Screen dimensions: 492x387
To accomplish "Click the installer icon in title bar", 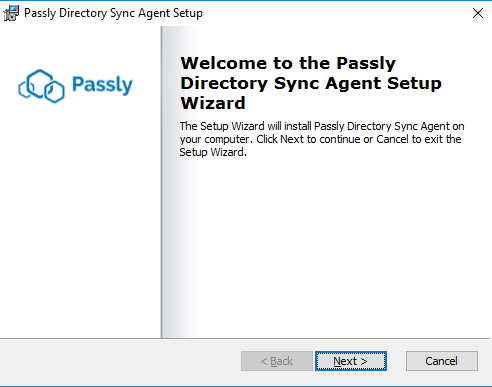I will pyautogui.click(x=11, y=13).
